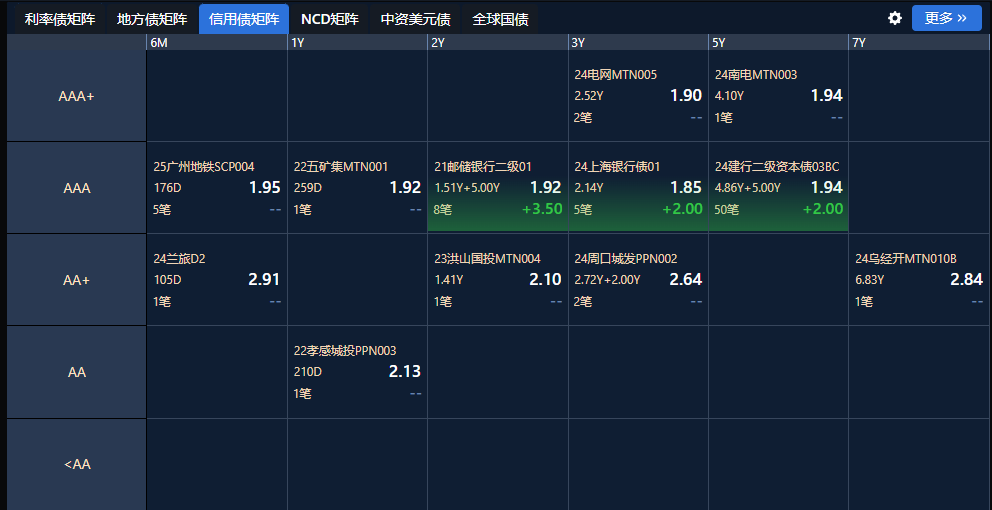Select the 5Y column header
Viewport: 992px width, 510px height.
[778, 42]
